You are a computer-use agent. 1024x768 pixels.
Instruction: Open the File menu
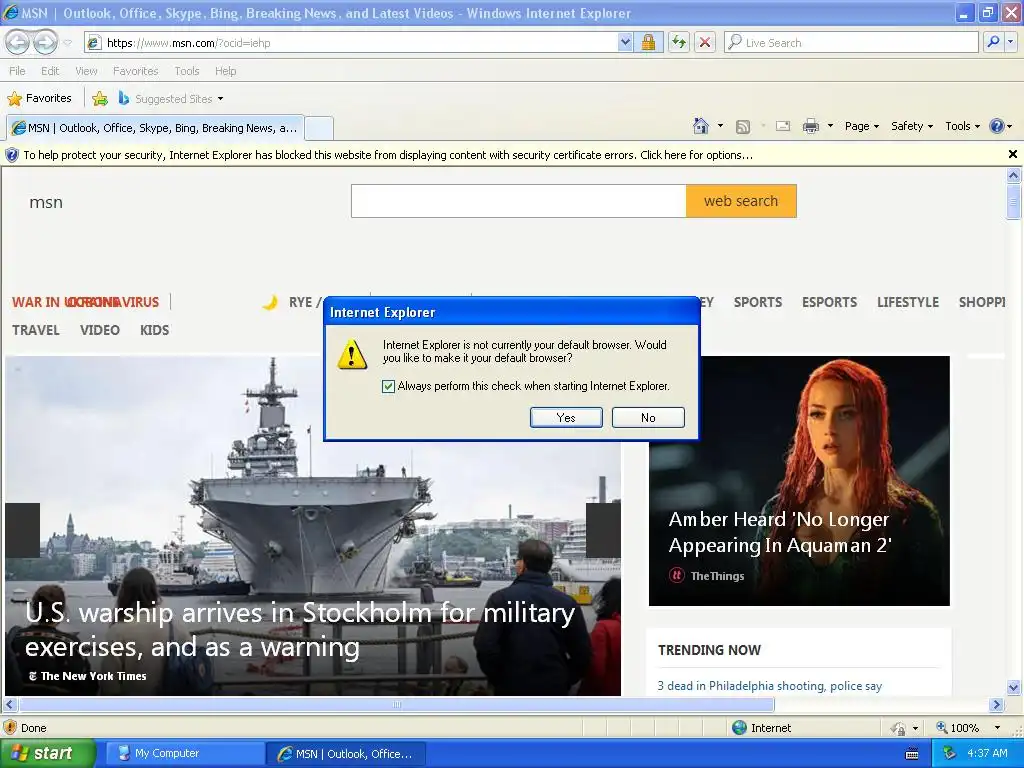pyautogui.click(x=18, y=71)
